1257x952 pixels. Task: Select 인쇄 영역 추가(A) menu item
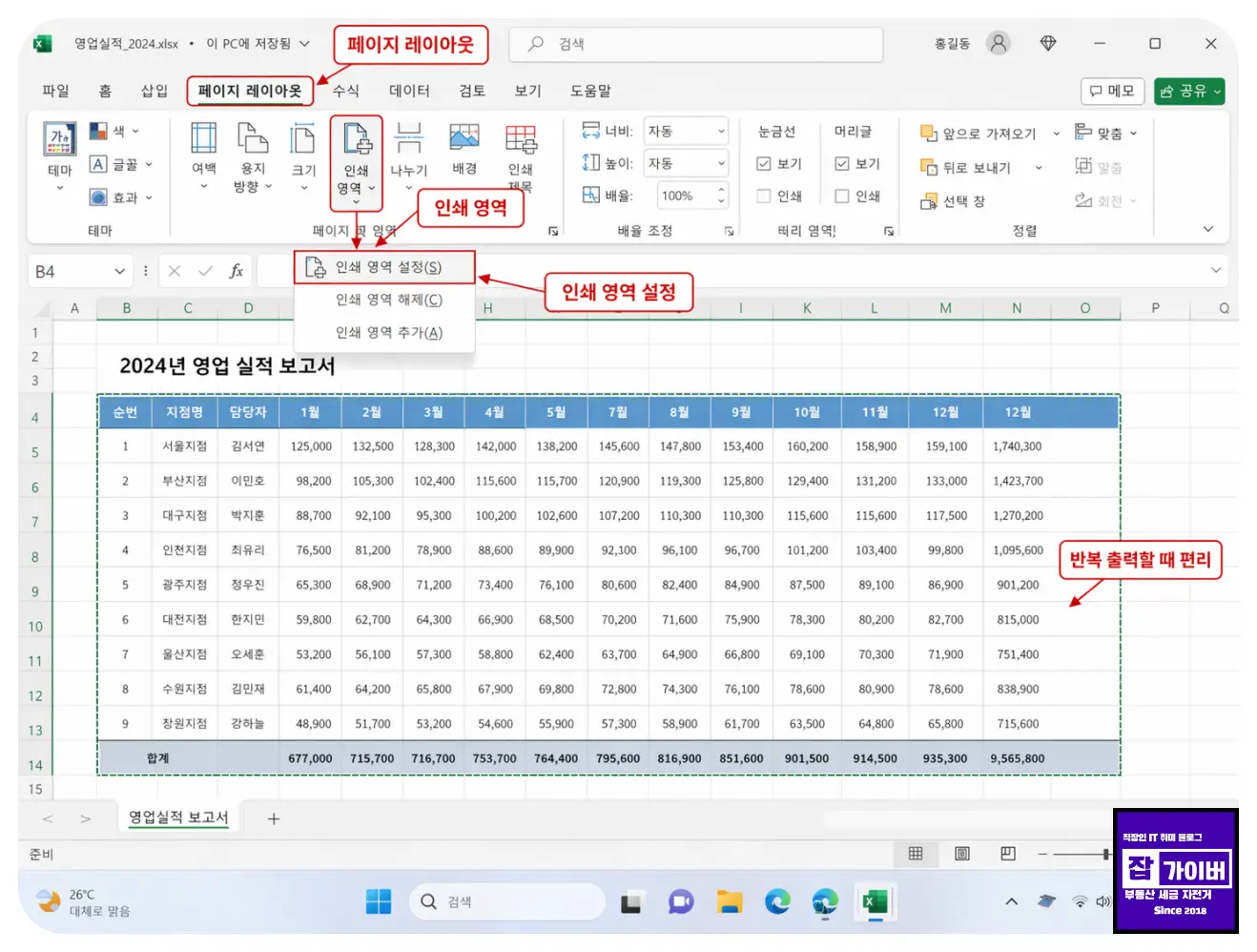(x=384, y=332)
